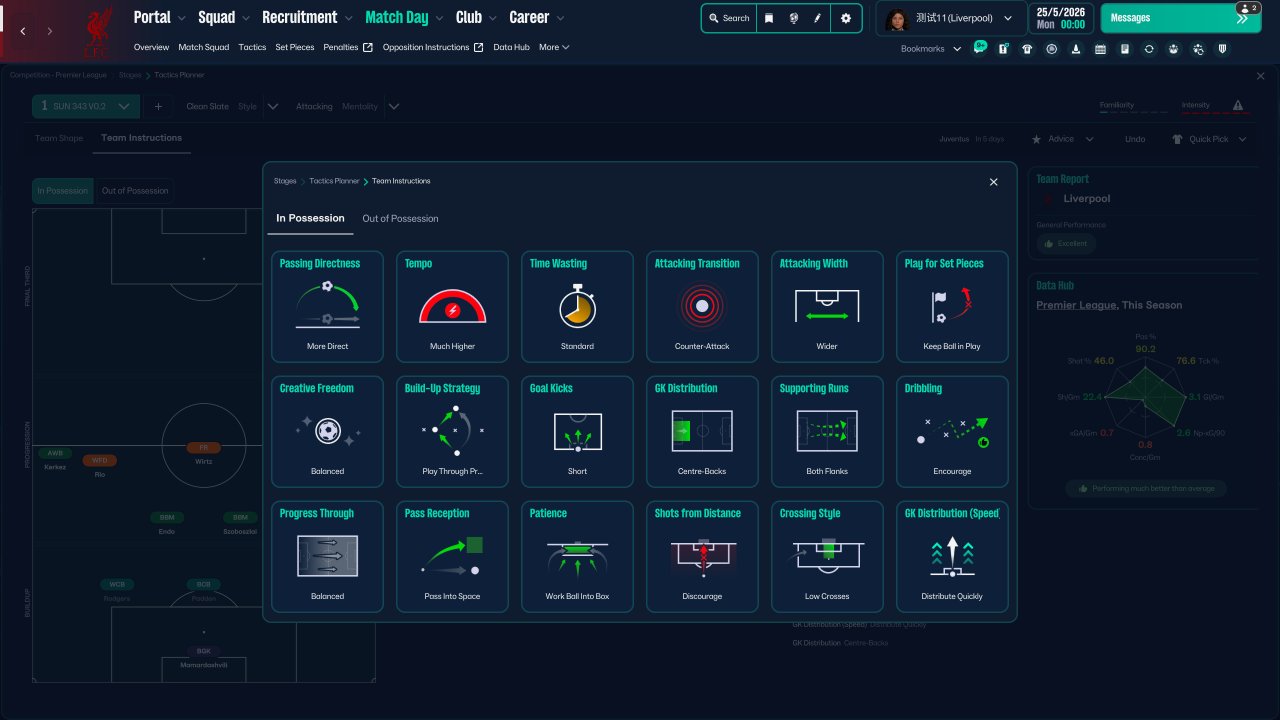The width and height of the screenshot is (1280, 720).
Task: Go forward with the right arrow
Action: tap(50, 31)
